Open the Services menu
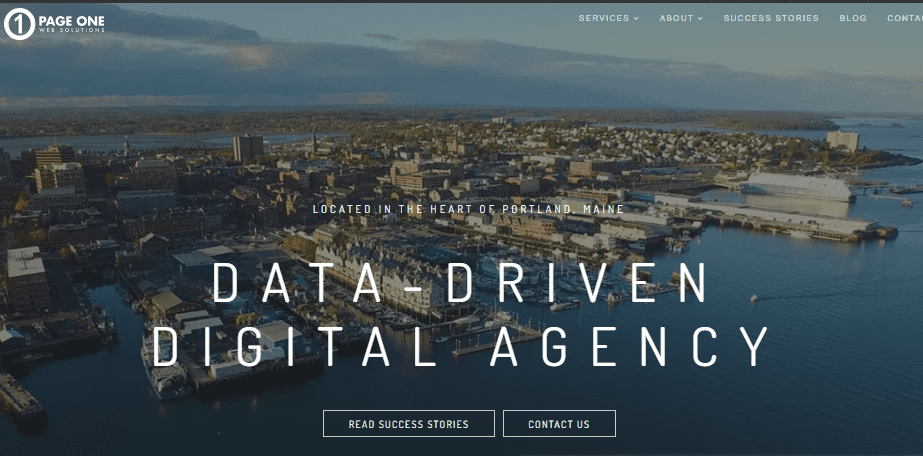Image resolution: width=923 pixels, height=456 pixels. point(603,18)
